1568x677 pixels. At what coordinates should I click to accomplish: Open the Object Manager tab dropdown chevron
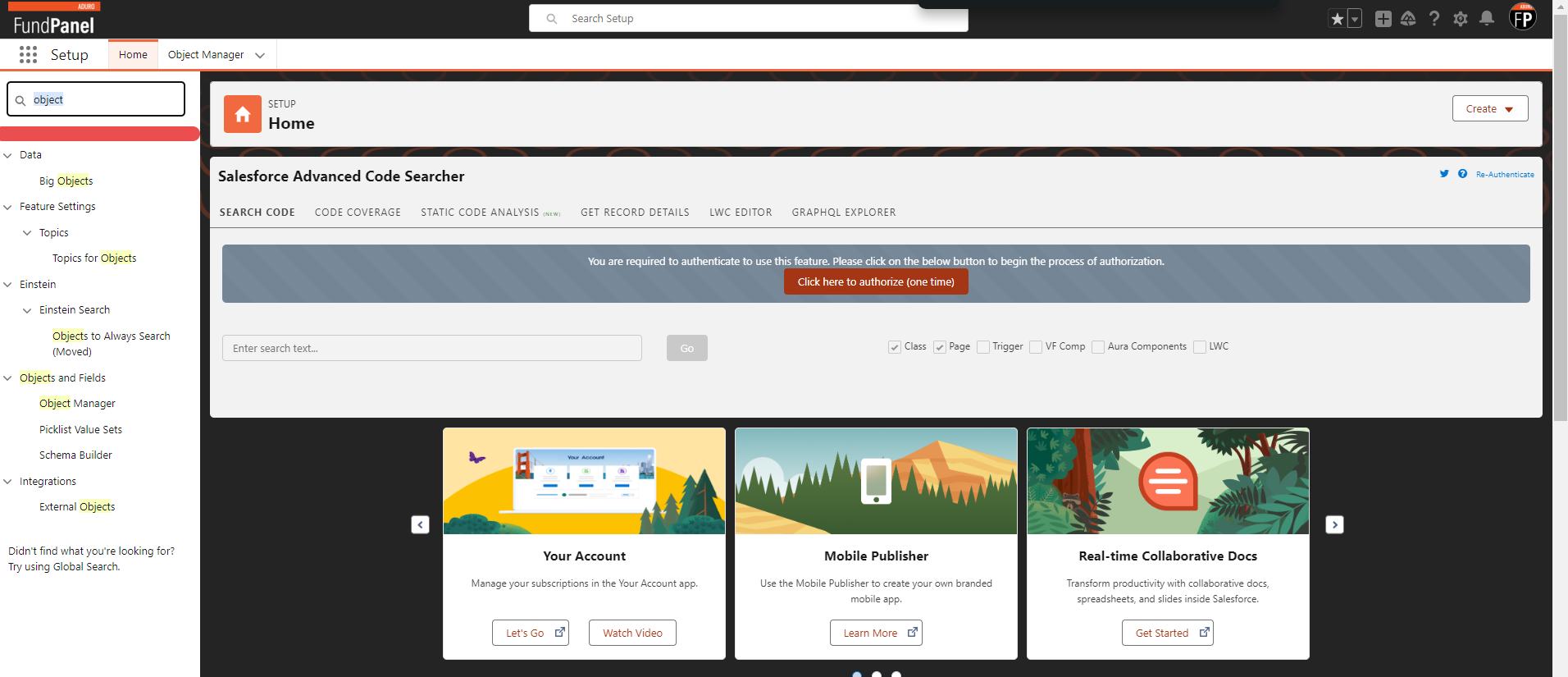[x=260, y=55]
